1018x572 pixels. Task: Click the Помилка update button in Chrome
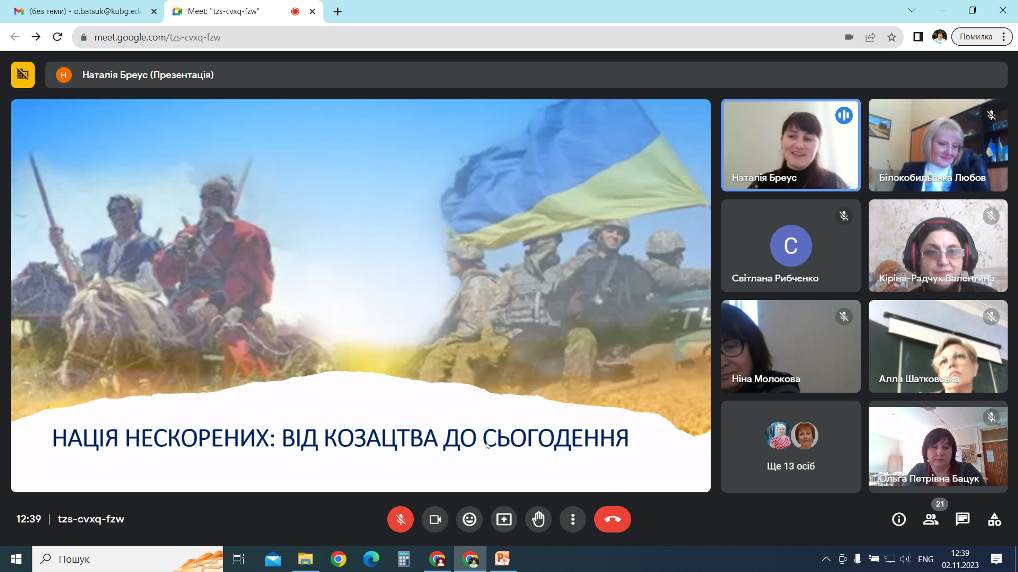click(x=975, y=37)
